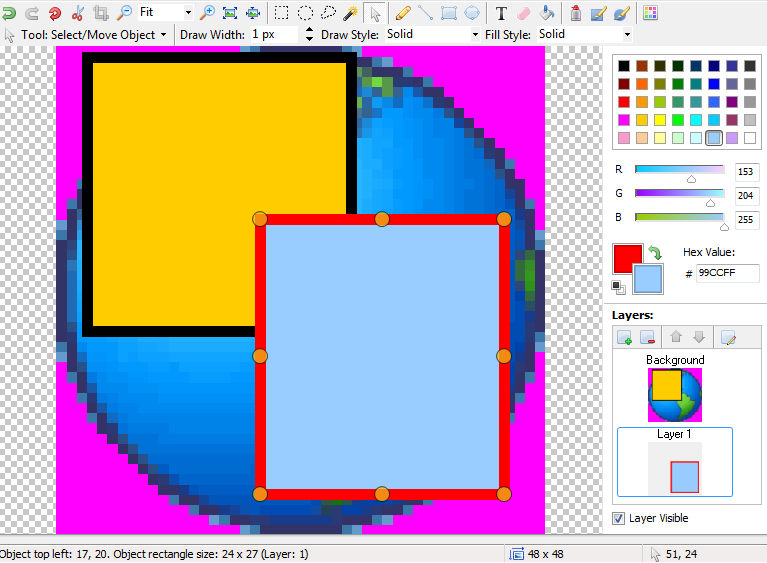Click the top-left orange resize handle
Image resolution: width=767 pixels, height=563 pixels.
(x=260, y=219)
